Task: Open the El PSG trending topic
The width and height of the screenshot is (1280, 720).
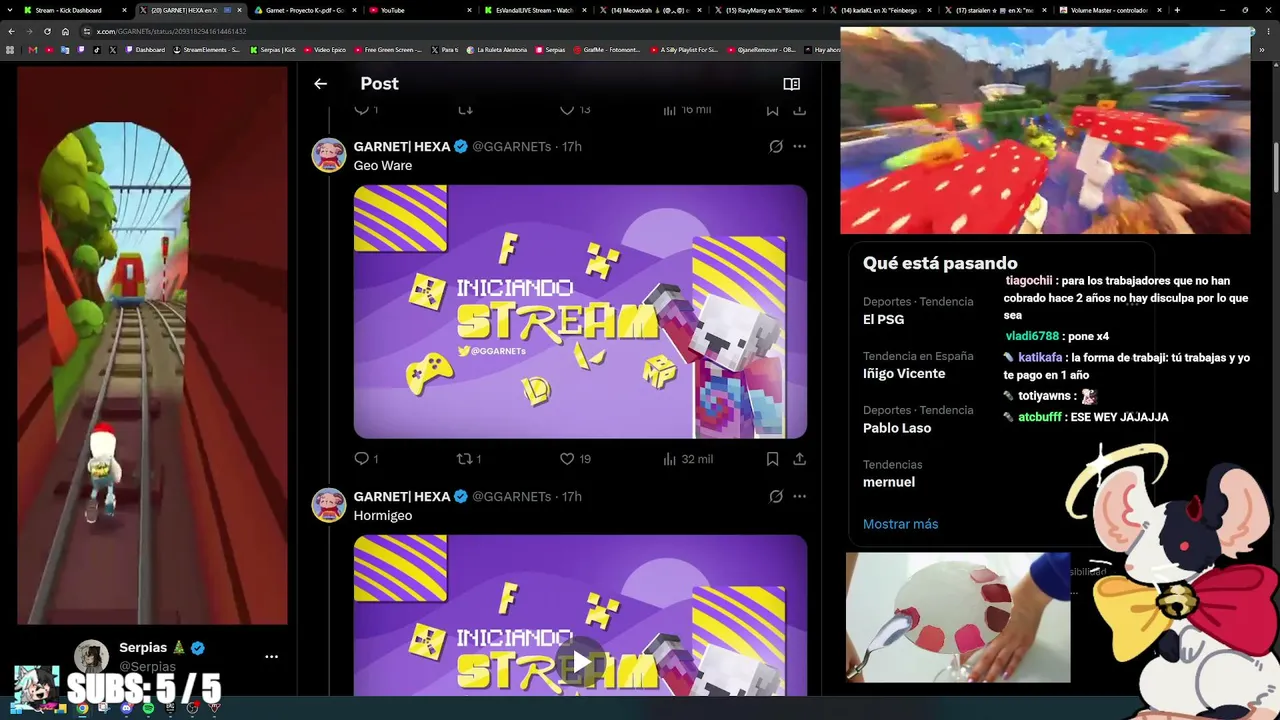Action: [x=918, y=311]
